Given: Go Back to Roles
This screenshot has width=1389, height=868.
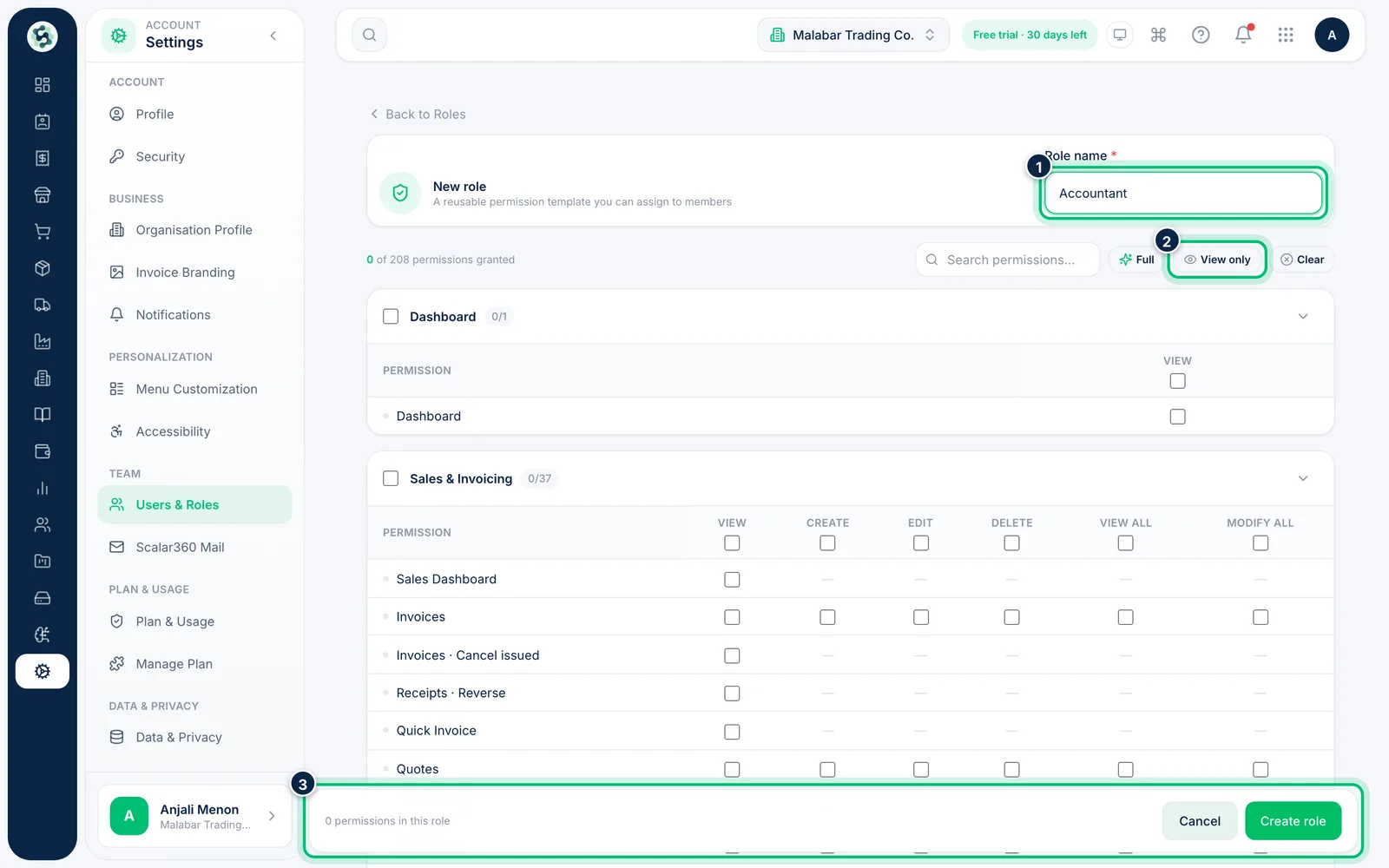Looking at the screenshot, I should [418, 115].
